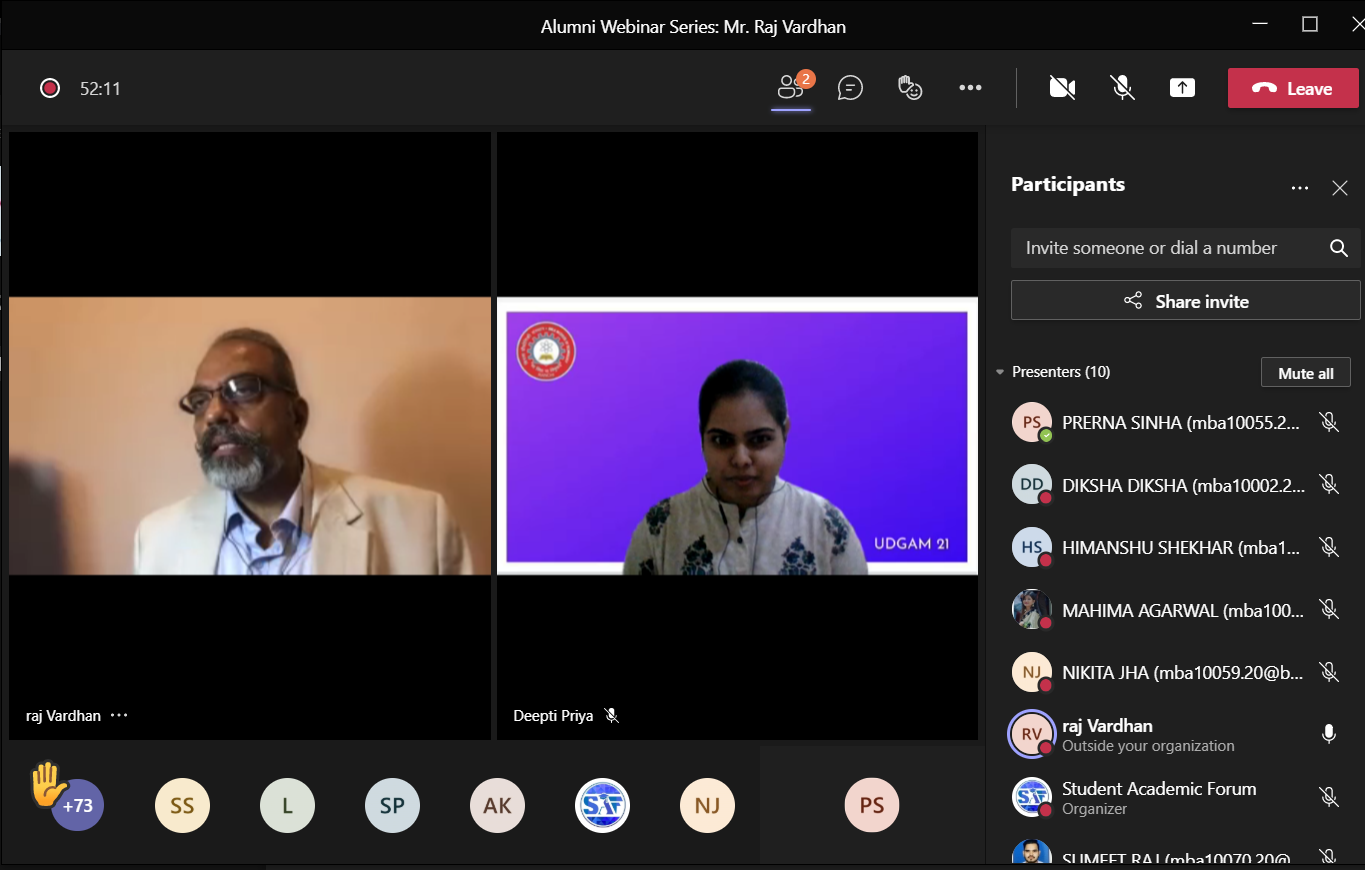Viewport: 1365px width, 870px height.
Task: Open more options for raj Vardhan video
Action: [120, 716]
